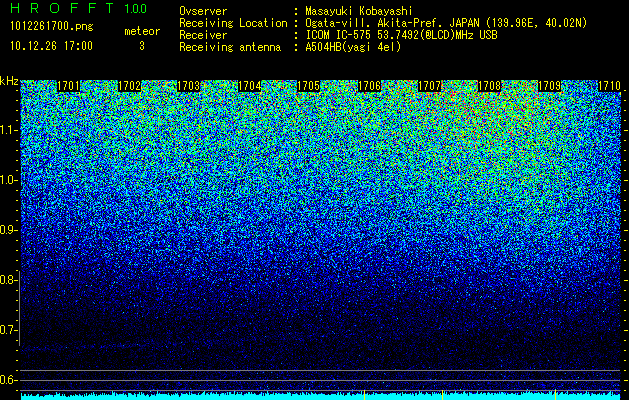Click the Receiver field label

click(x=203, y=35)
